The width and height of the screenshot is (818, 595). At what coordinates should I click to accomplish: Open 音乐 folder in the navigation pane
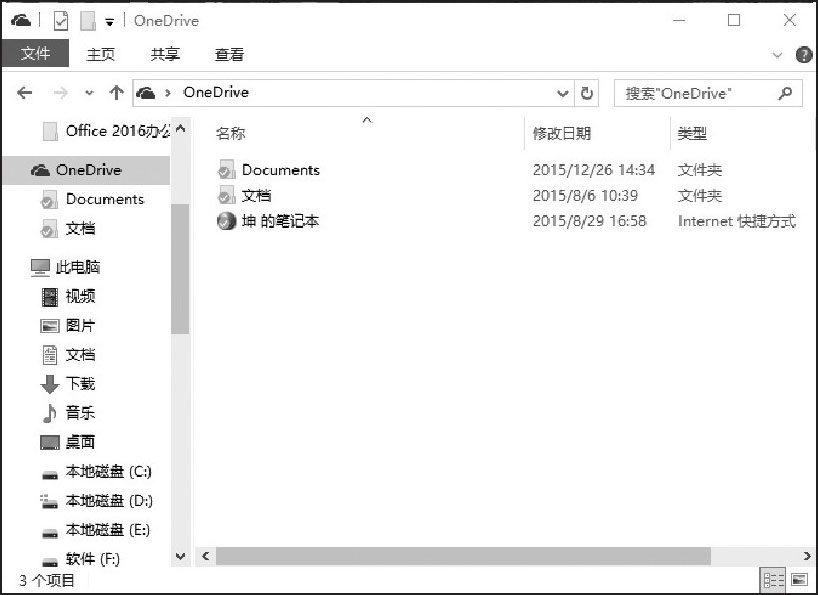click(68, 413)
